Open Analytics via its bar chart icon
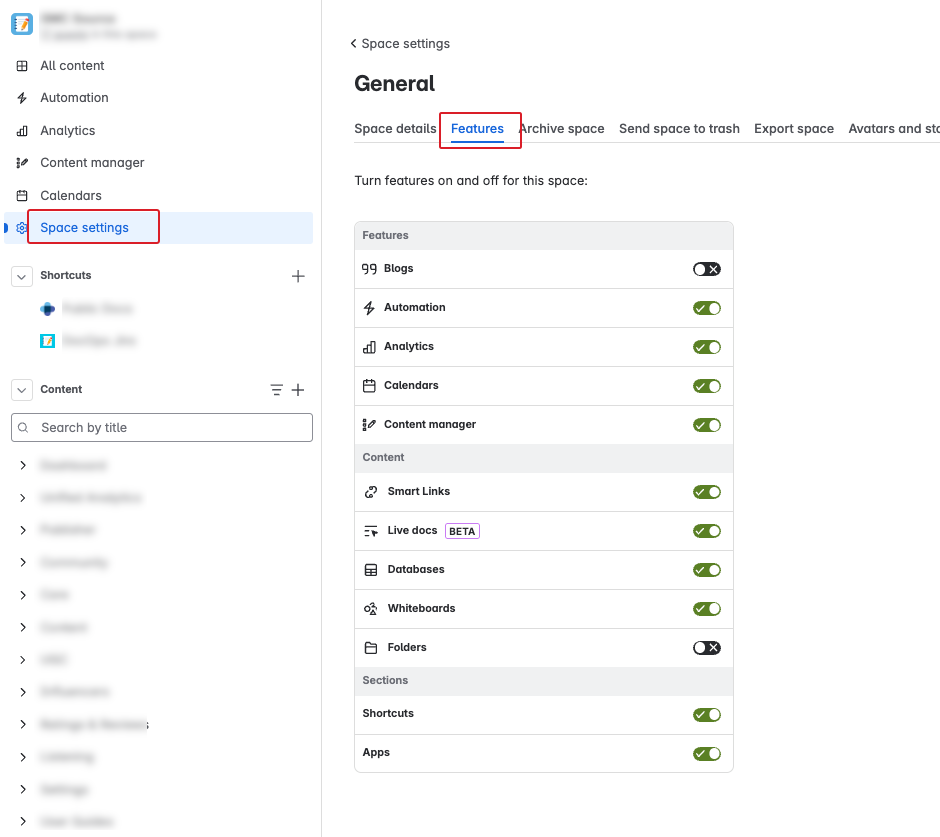Image resolution: width=940 pixels, height=837 pixels. click(22, 131)
